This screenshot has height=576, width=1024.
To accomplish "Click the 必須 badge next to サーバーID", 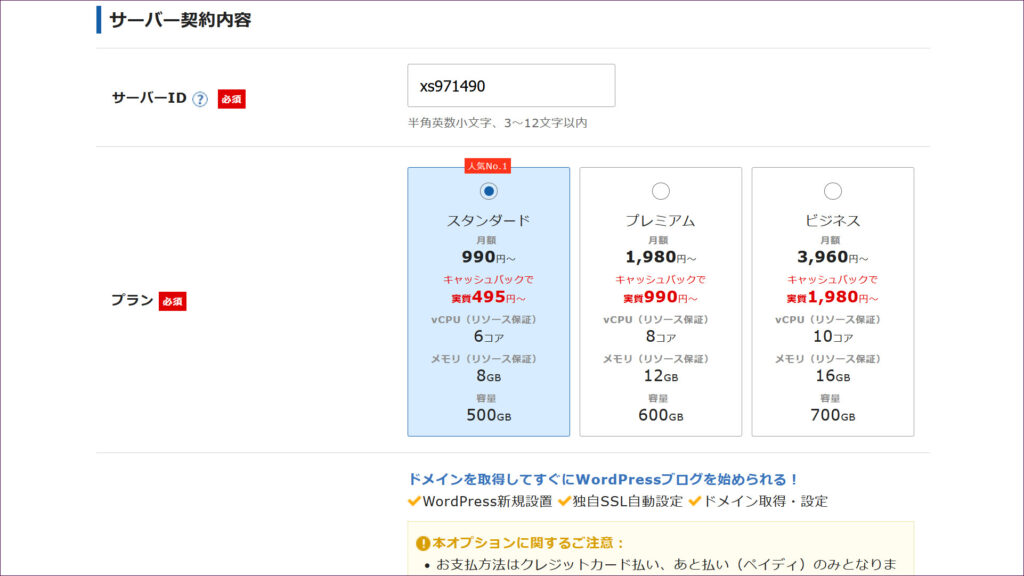I will pyautogui.click(x=231, y=99).
